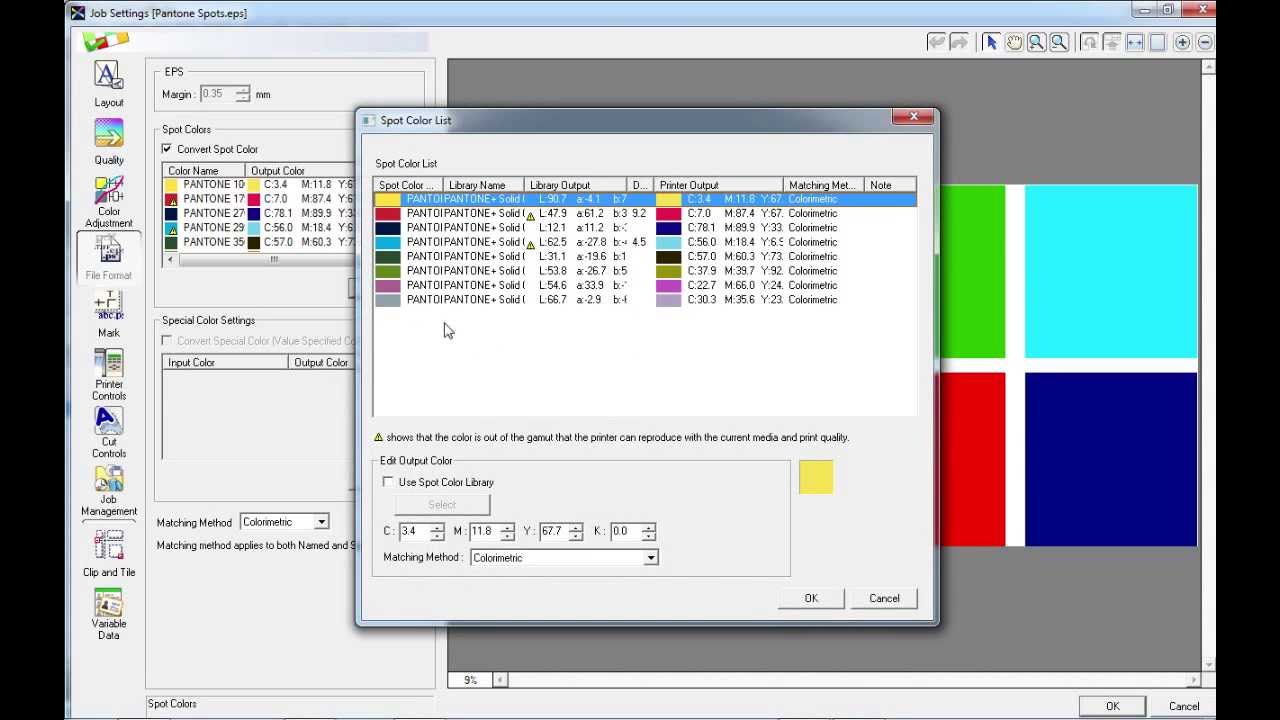The height and width of the screenshot is (720, 1280).
Task: Select the zoom out magnifier tool
Action: (x=1060, y=42)
